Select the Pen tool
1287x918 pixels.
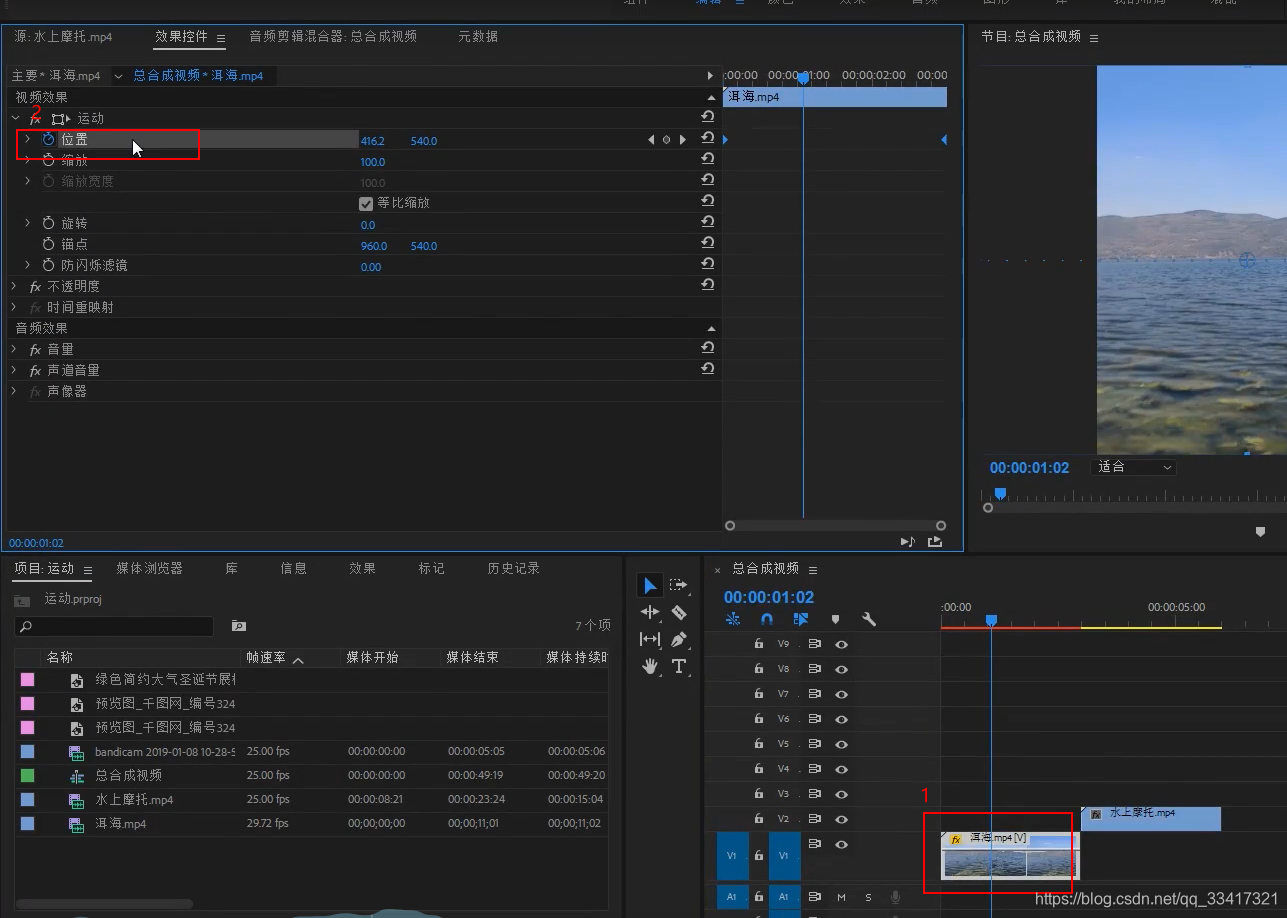pyautogui.click(x=679, y=639)
